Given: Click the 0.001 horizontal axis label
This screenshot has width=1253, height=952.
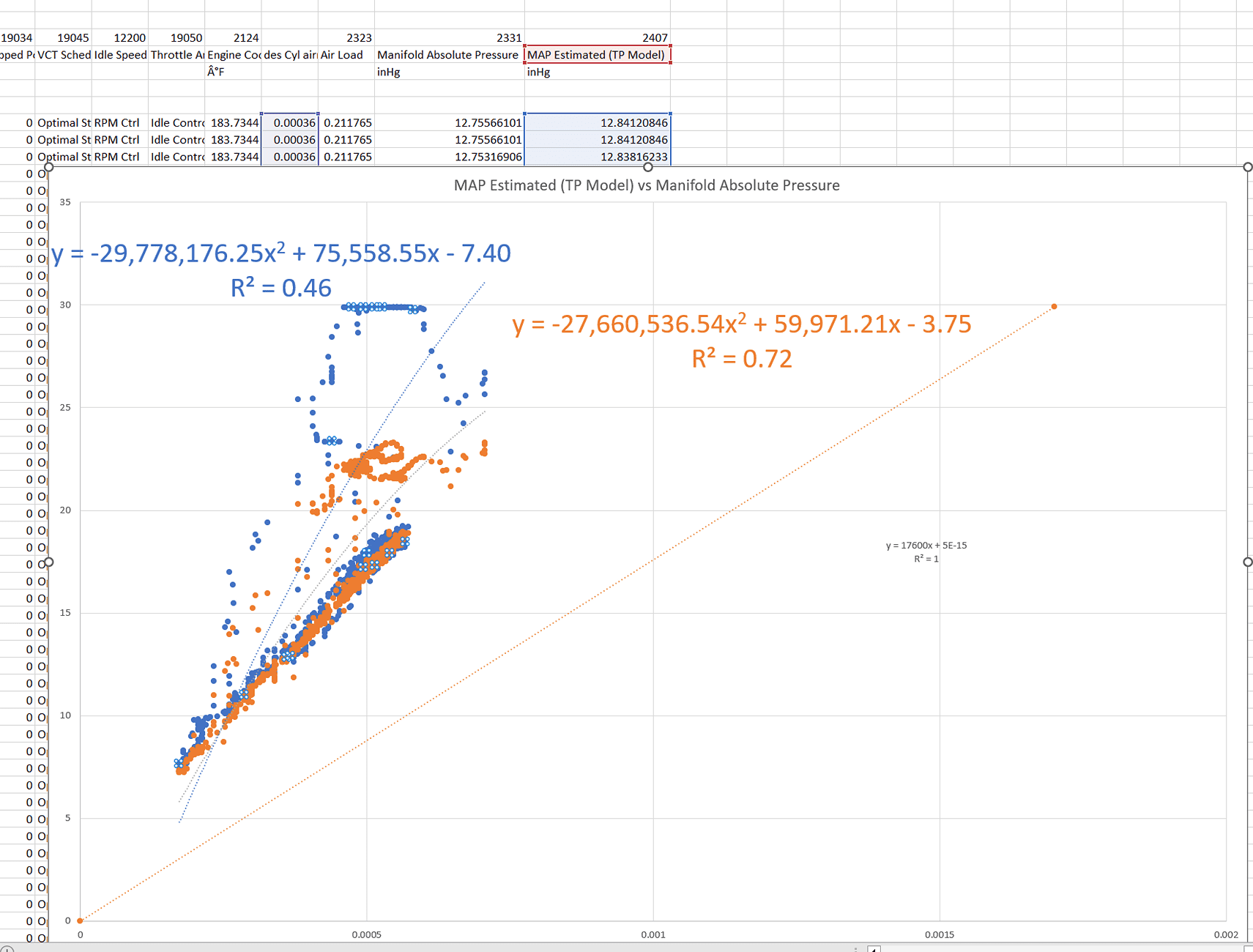Looking at the screenshot, I should (x=653, y=934).
